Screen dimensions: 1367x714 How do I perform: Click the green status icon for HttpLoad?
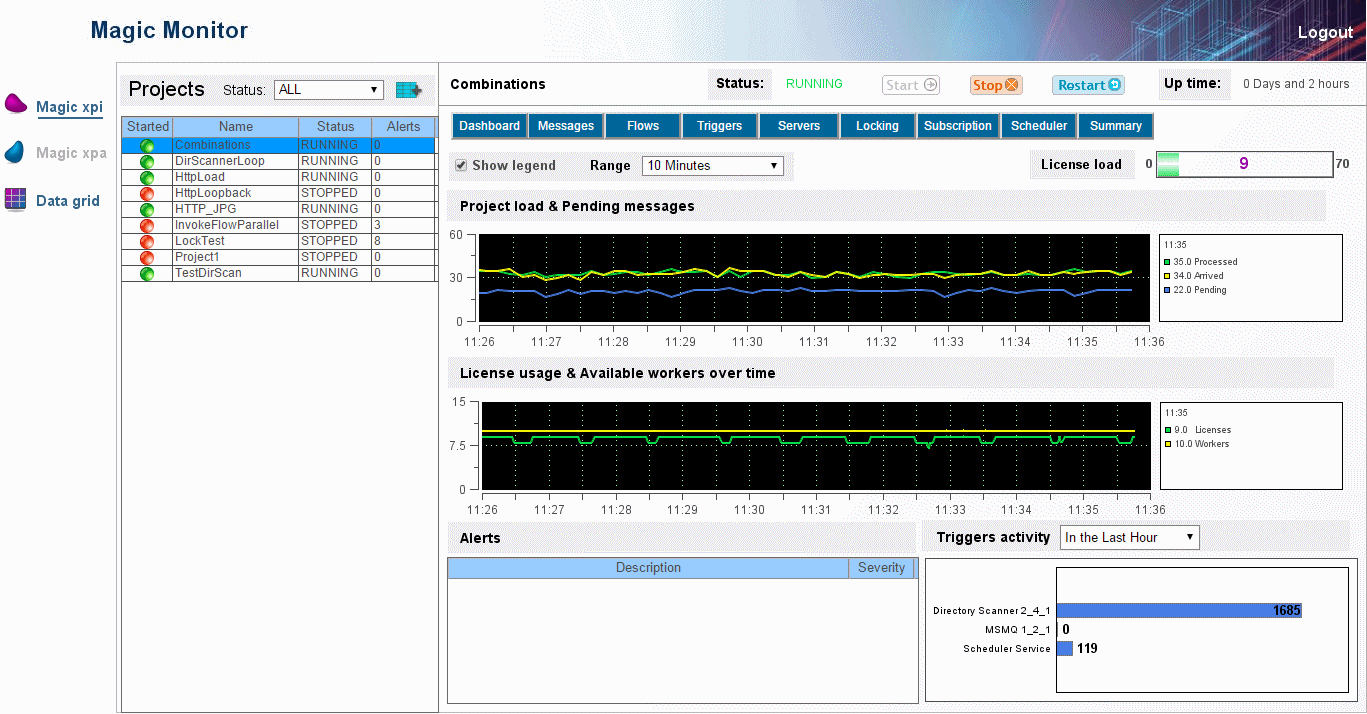[x=147, y=177]
